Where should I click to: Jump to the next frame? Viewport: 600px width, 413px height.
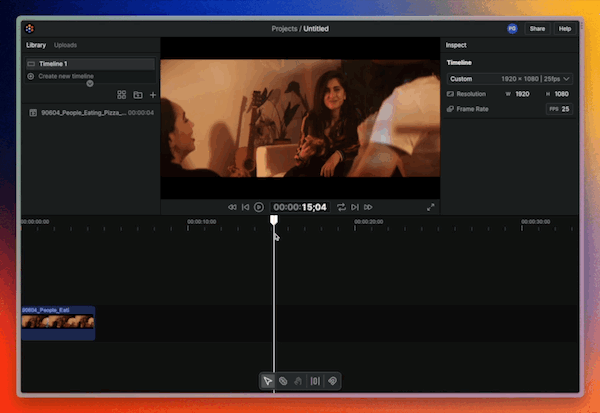355,207
